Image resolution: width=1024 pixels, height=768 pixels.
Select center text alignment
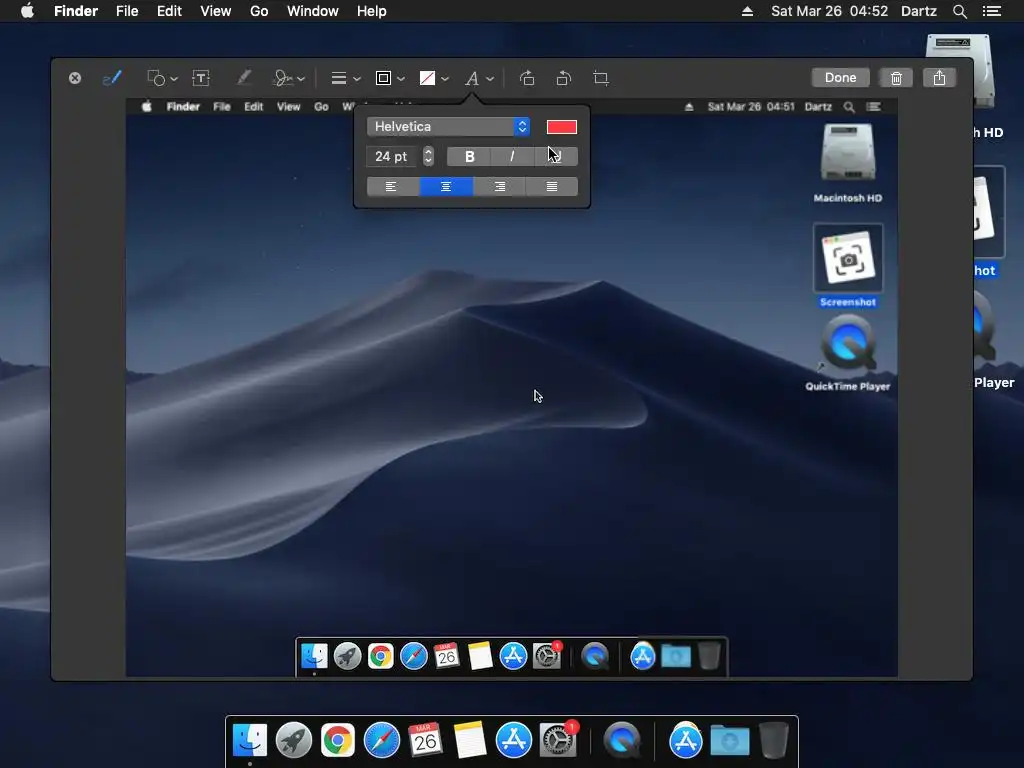point(446,187)
